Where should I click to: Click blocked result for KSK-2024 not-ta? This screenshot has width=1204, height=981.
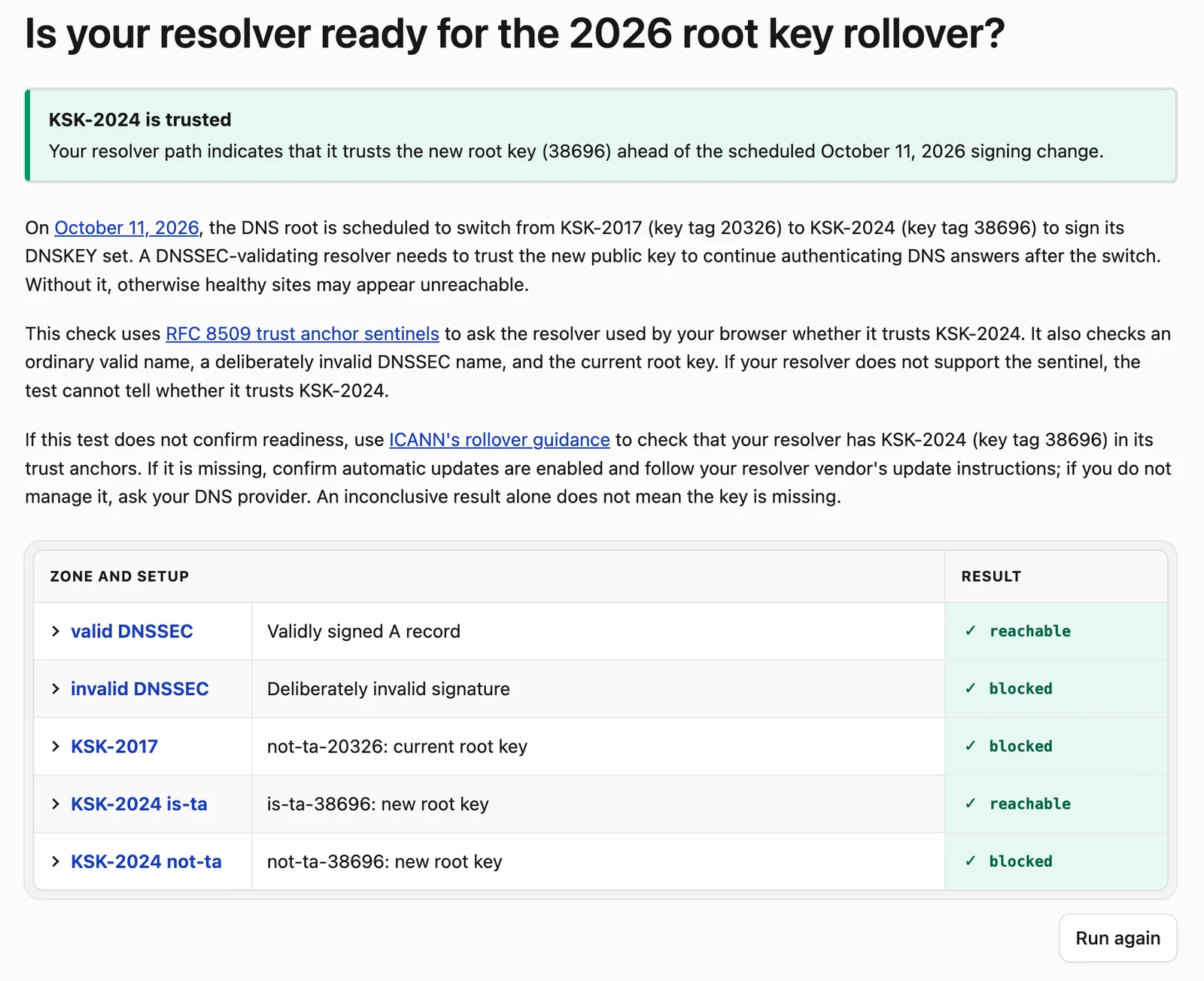tap(1020, 861)
